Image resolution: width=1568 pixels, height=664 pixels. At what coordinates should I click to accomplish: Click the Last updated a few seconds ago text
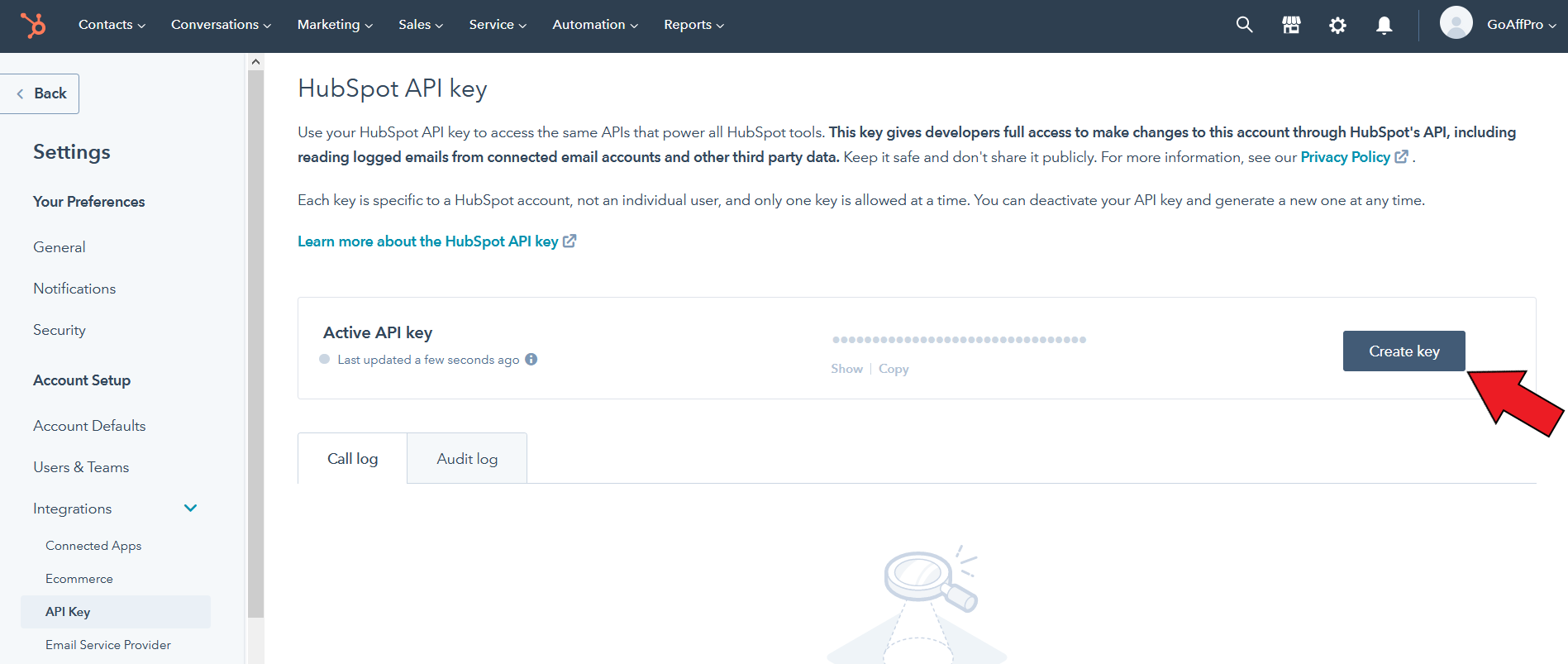pyautogui.click(x=428, y=360)
